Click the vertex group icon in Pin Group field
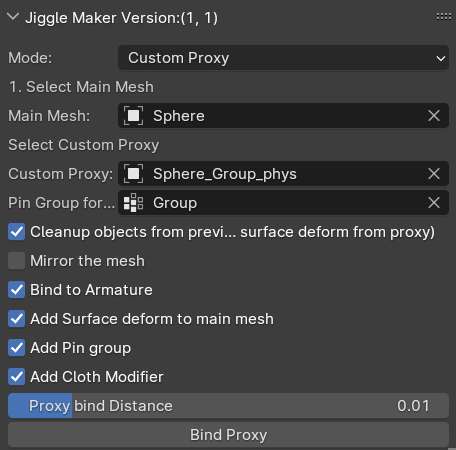The height and width of the screenshot is (450, 456). pyautogui.click(x=133, y=203)
